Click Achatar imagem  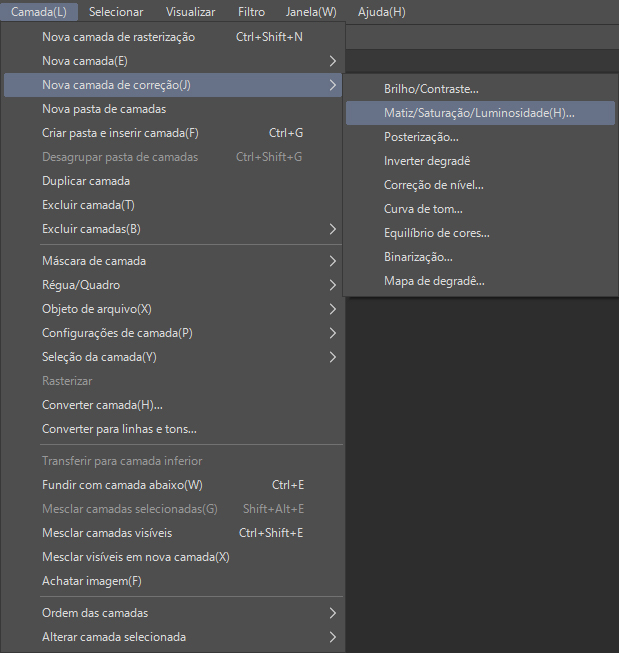pyautogui.click(x=92, y=581)
